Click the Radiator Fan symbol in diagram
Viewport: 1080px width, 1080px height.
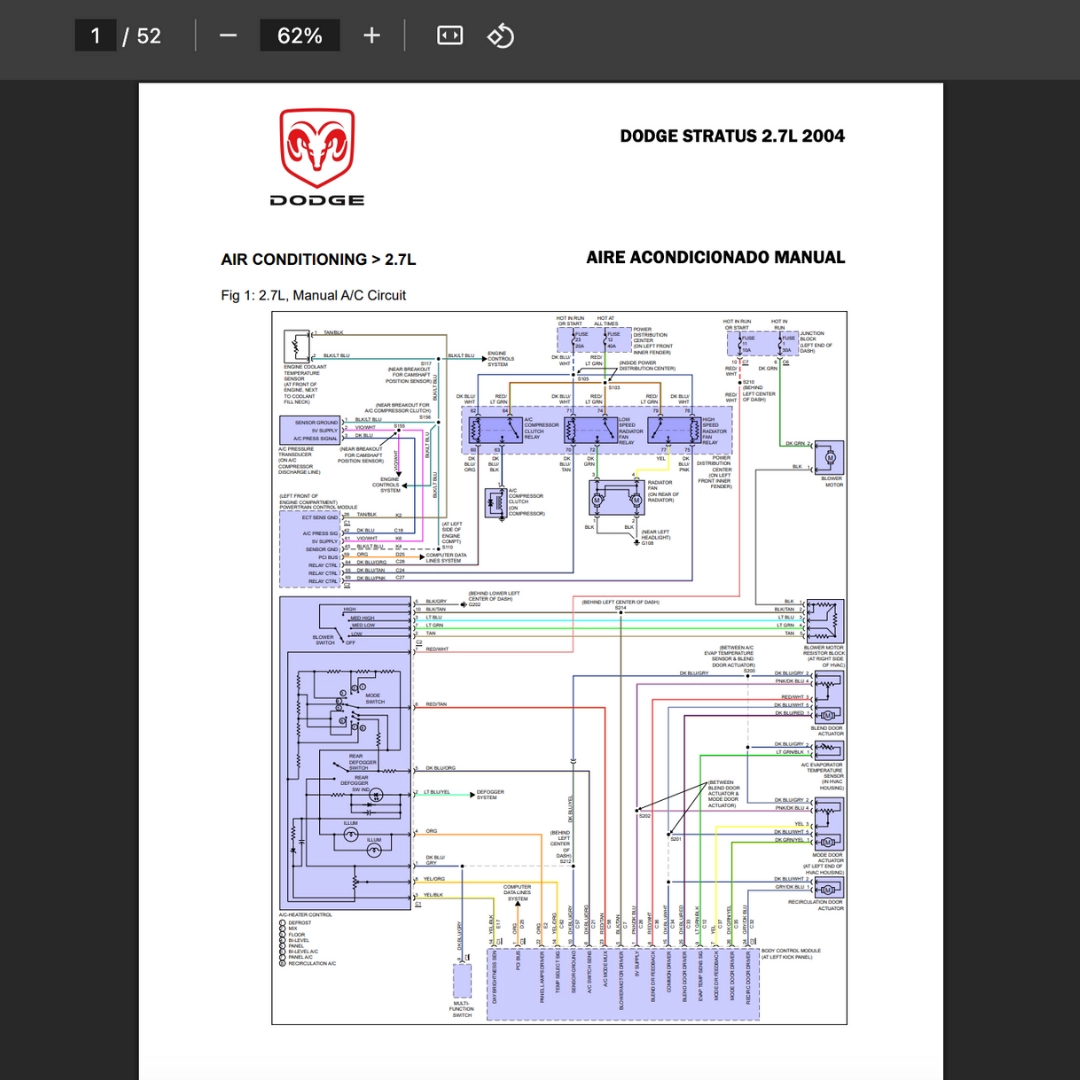pos(617,497)
